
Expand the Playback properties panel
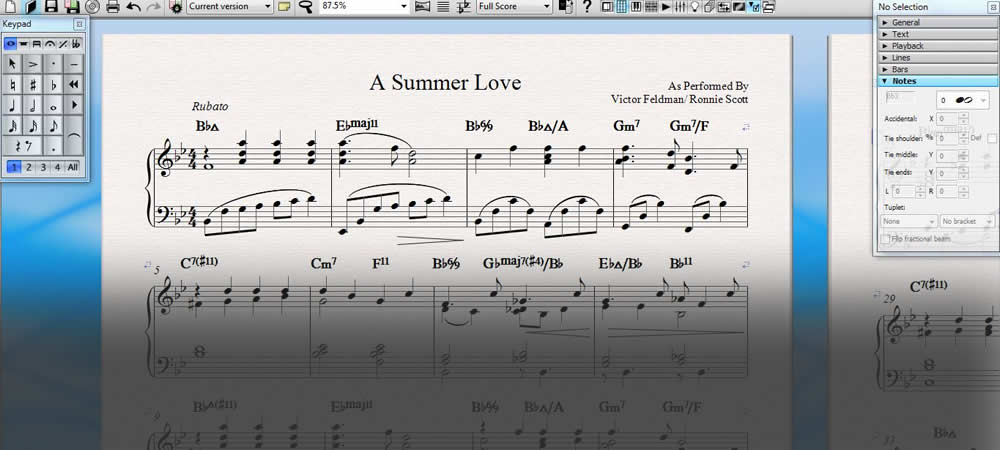(938, 46)
